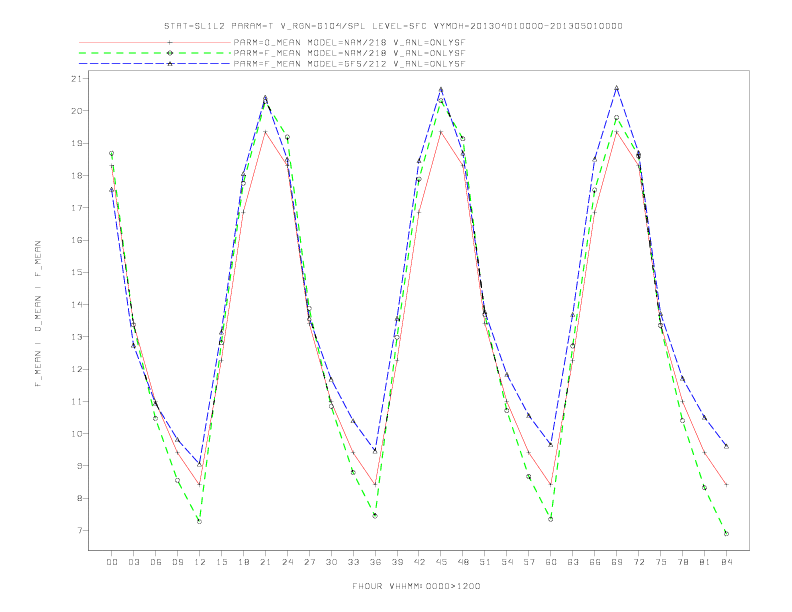Screen dimensions: 792x612
Task: Click the blue triangle peak marker at hour 69
Action: click(x=617, y=88)
